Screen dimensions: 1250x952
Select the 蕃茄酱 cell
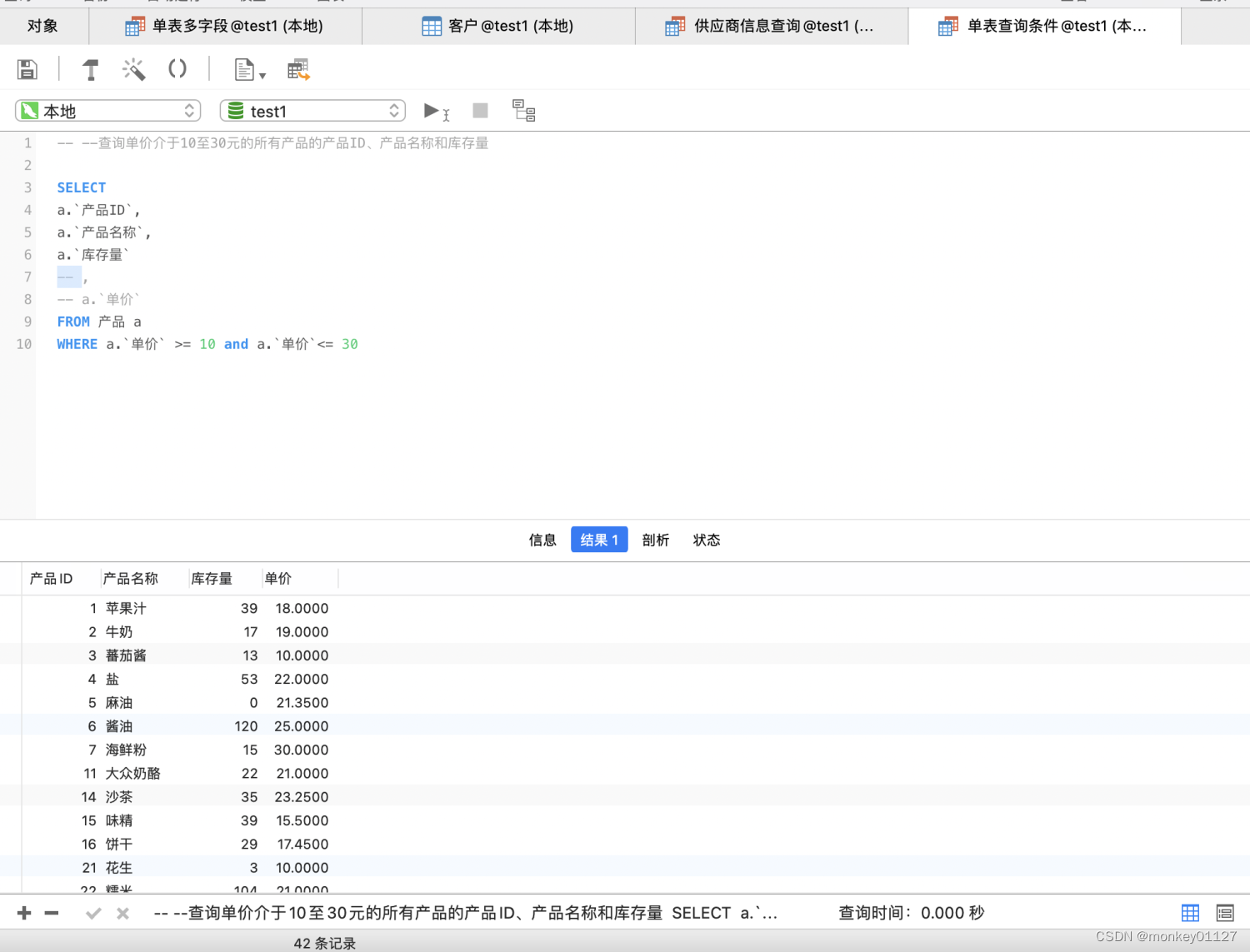point(143,655)
